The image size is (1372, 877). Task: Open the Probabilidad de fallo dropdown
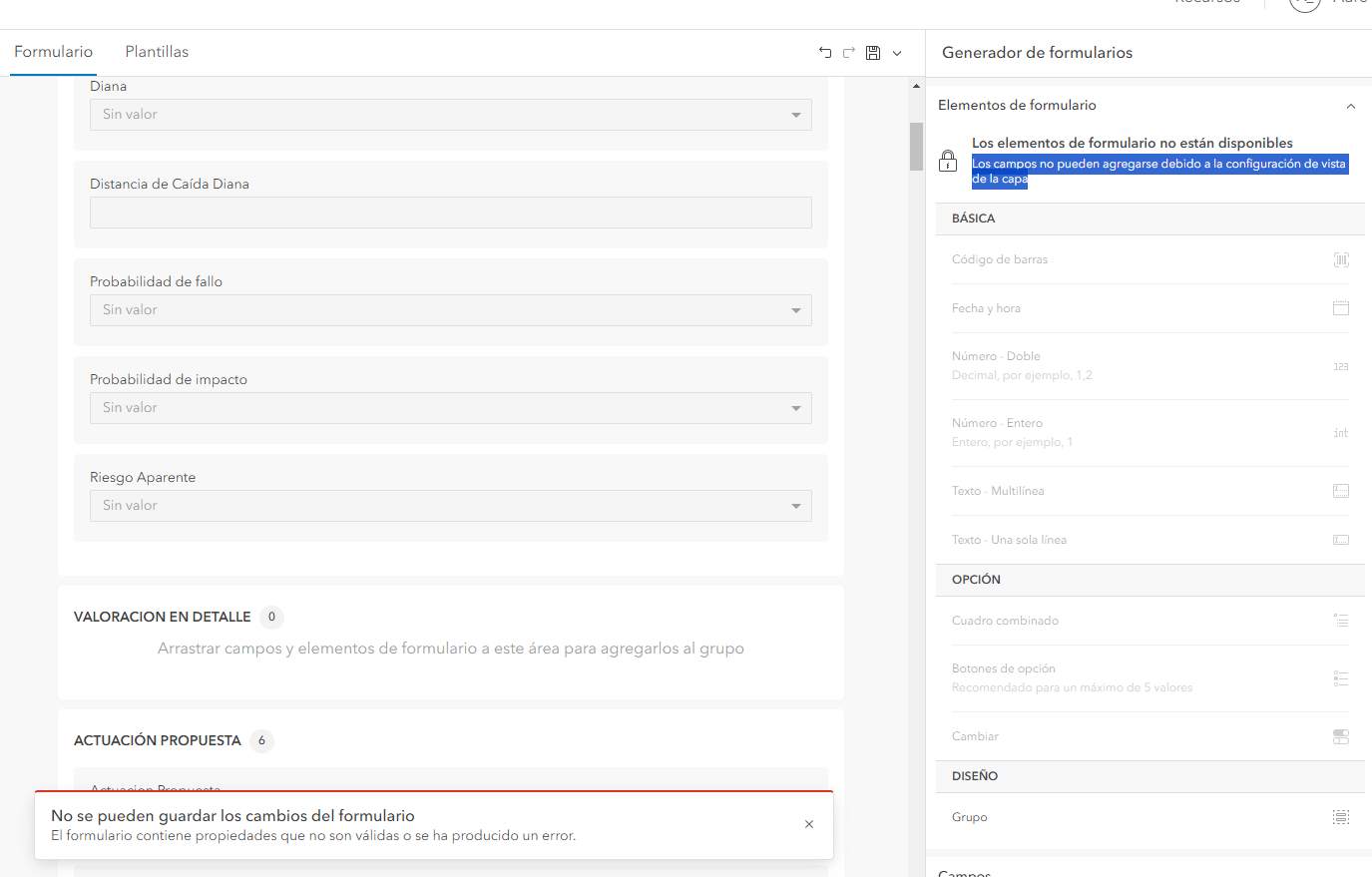click(451, 310)
